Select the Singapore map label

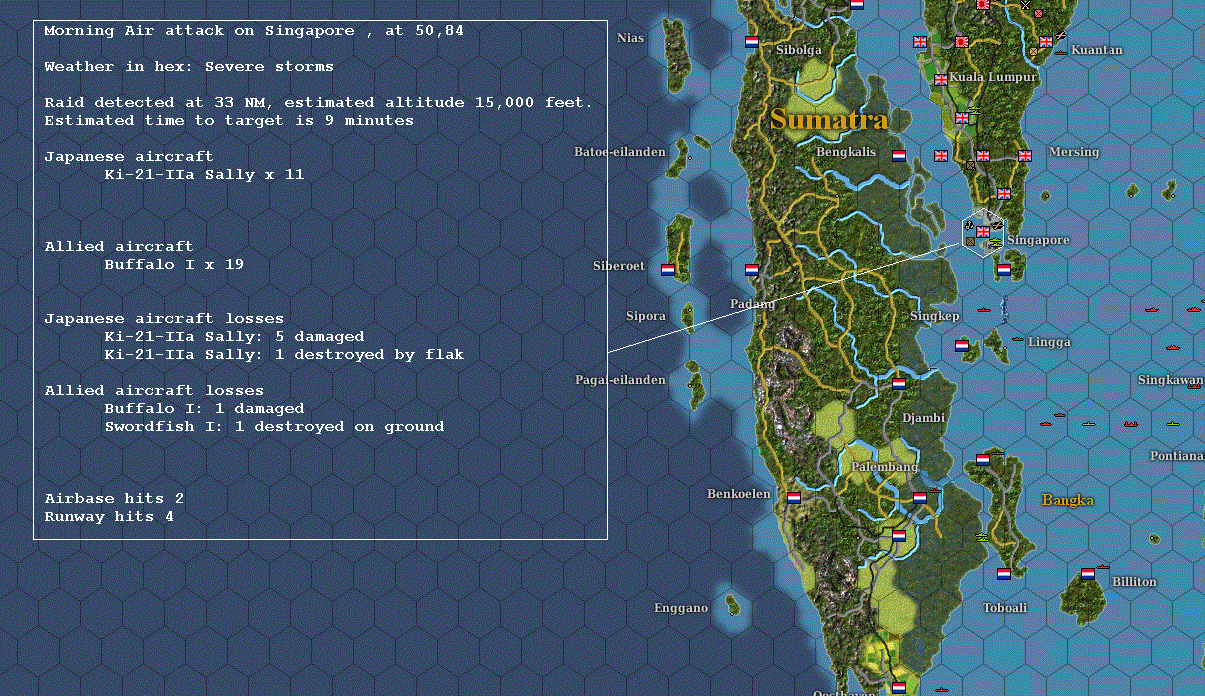click(x=1038, y=240)
